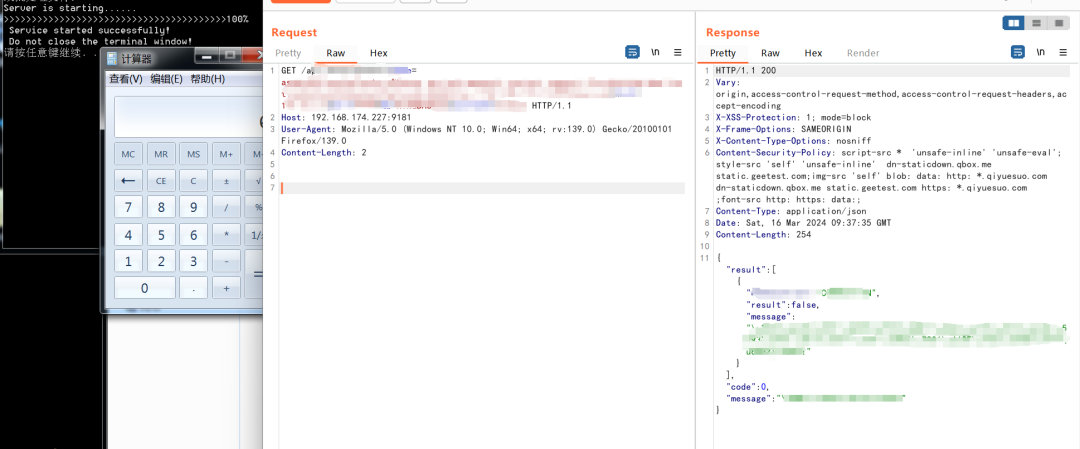Open calculator 帮助(H) menu
Image resolution: width=1080 pixels, height=449 pixels.
pyautogui.click(x=207, y=79)
